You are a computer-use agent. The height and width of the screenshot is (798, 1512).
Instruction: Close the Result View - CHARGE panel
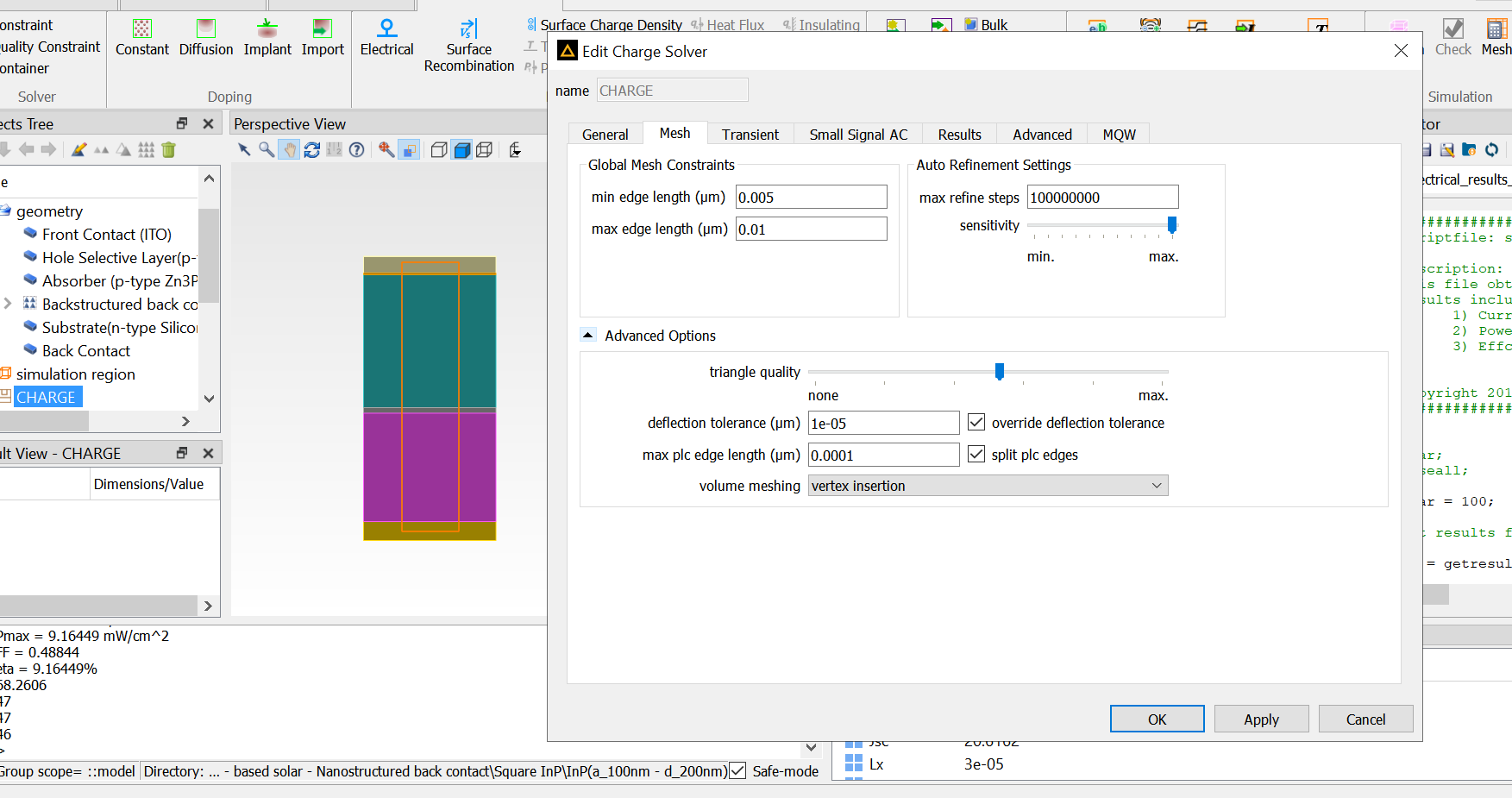point(208,454)
